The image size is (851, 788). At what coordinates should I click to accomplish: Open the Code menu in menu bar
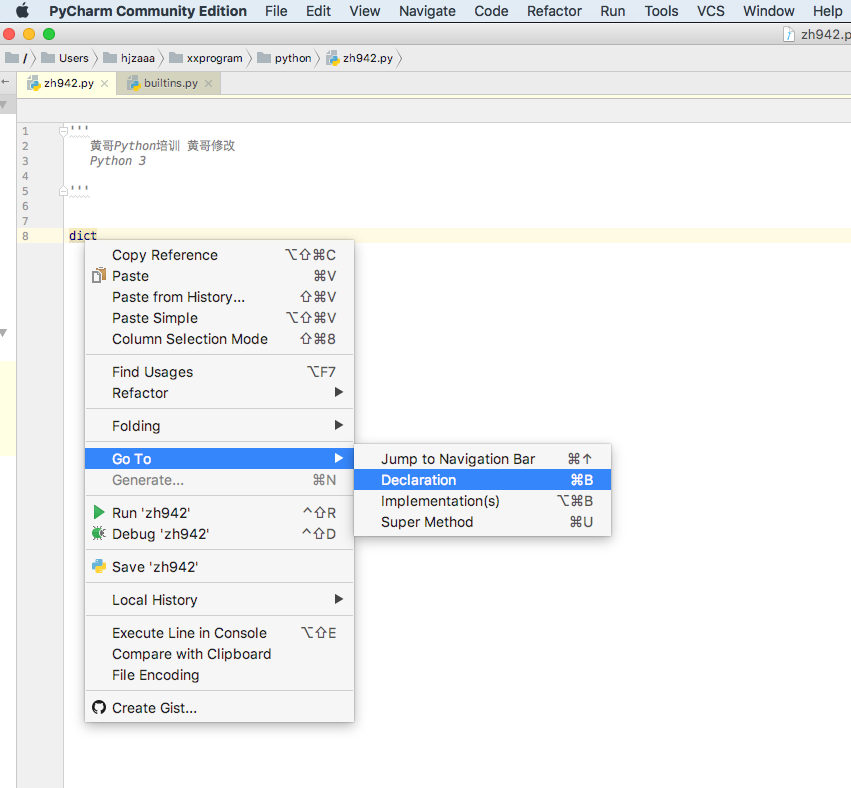coord(491,11)
